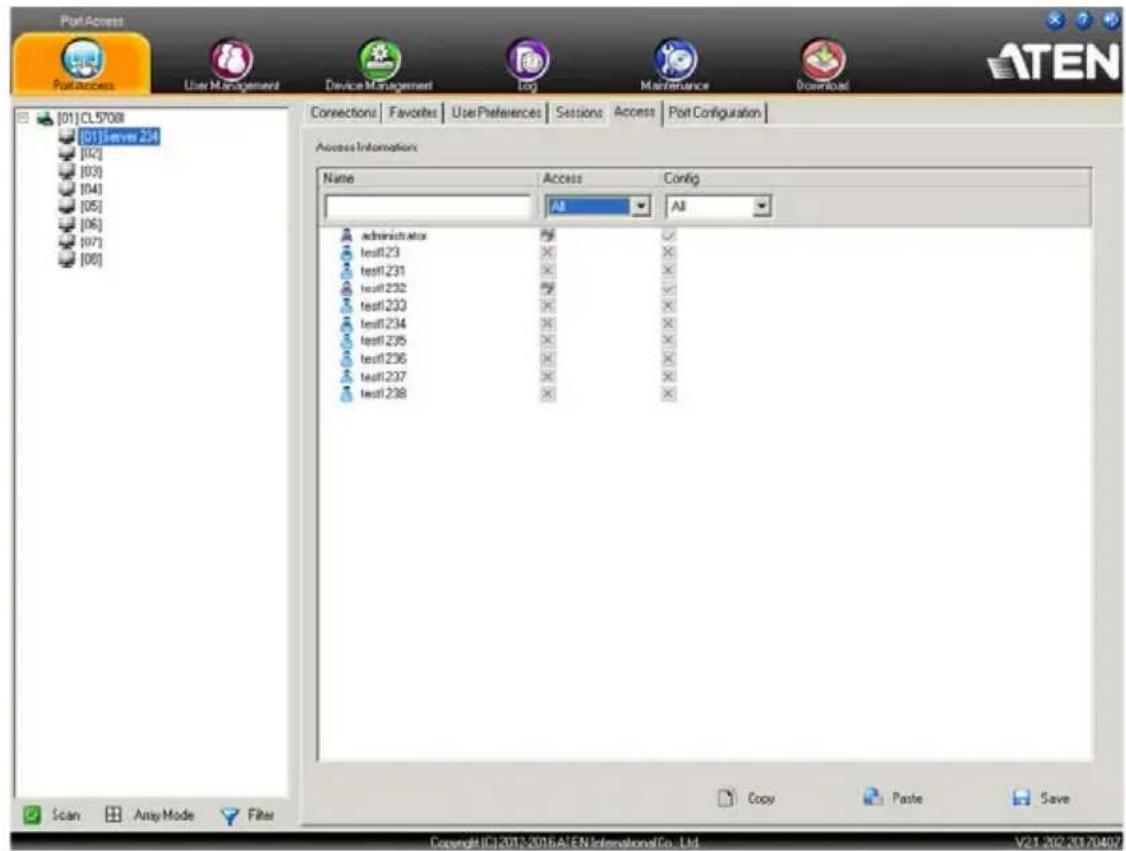
Task: Toggle Access setting for test1233
Action: [x=547, y=305]
